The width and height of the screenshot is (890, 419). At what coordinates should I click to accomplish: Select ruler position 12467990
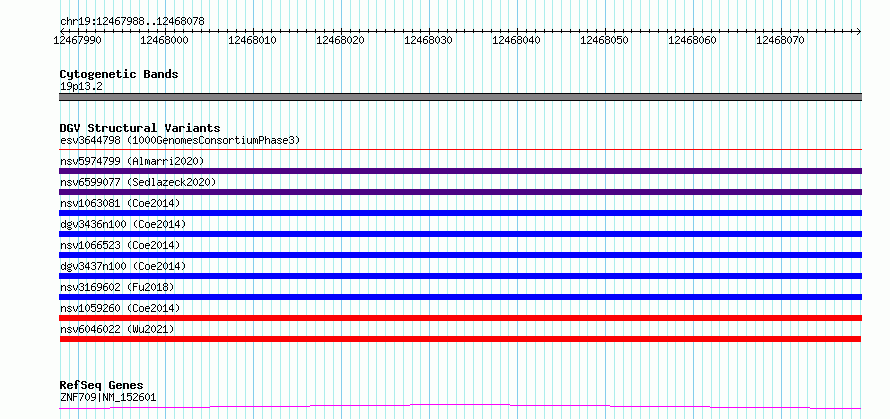tap(77, 41)
